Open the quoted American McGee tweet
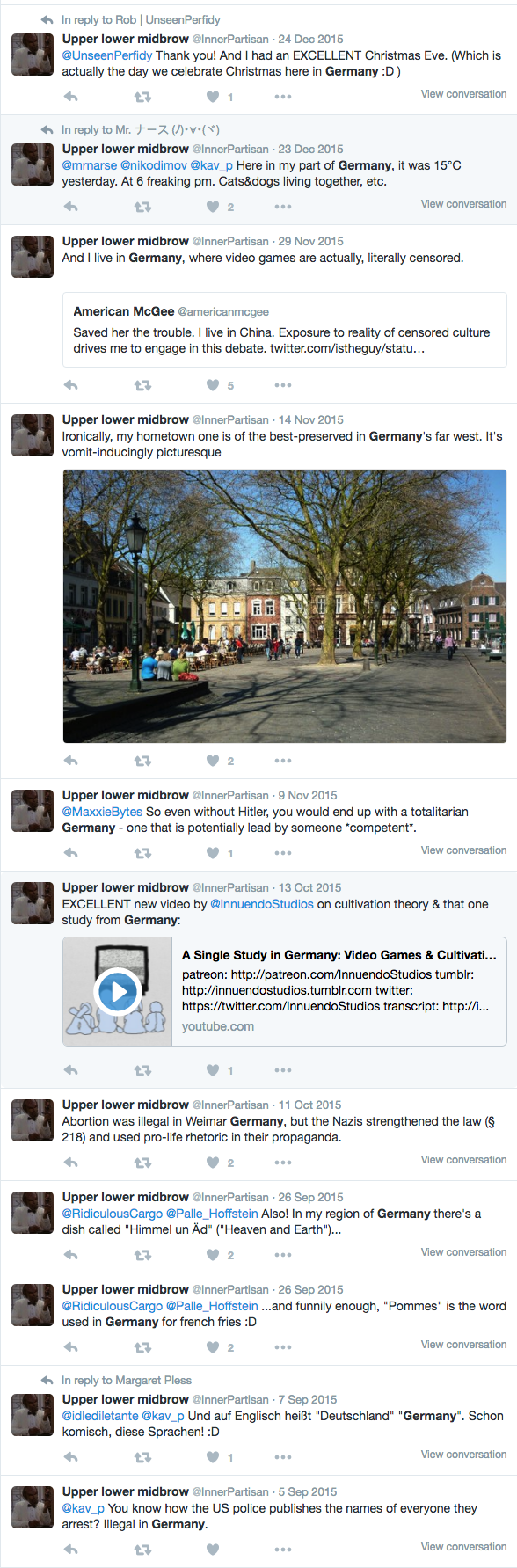517x1568 pixels. (285, 330)
